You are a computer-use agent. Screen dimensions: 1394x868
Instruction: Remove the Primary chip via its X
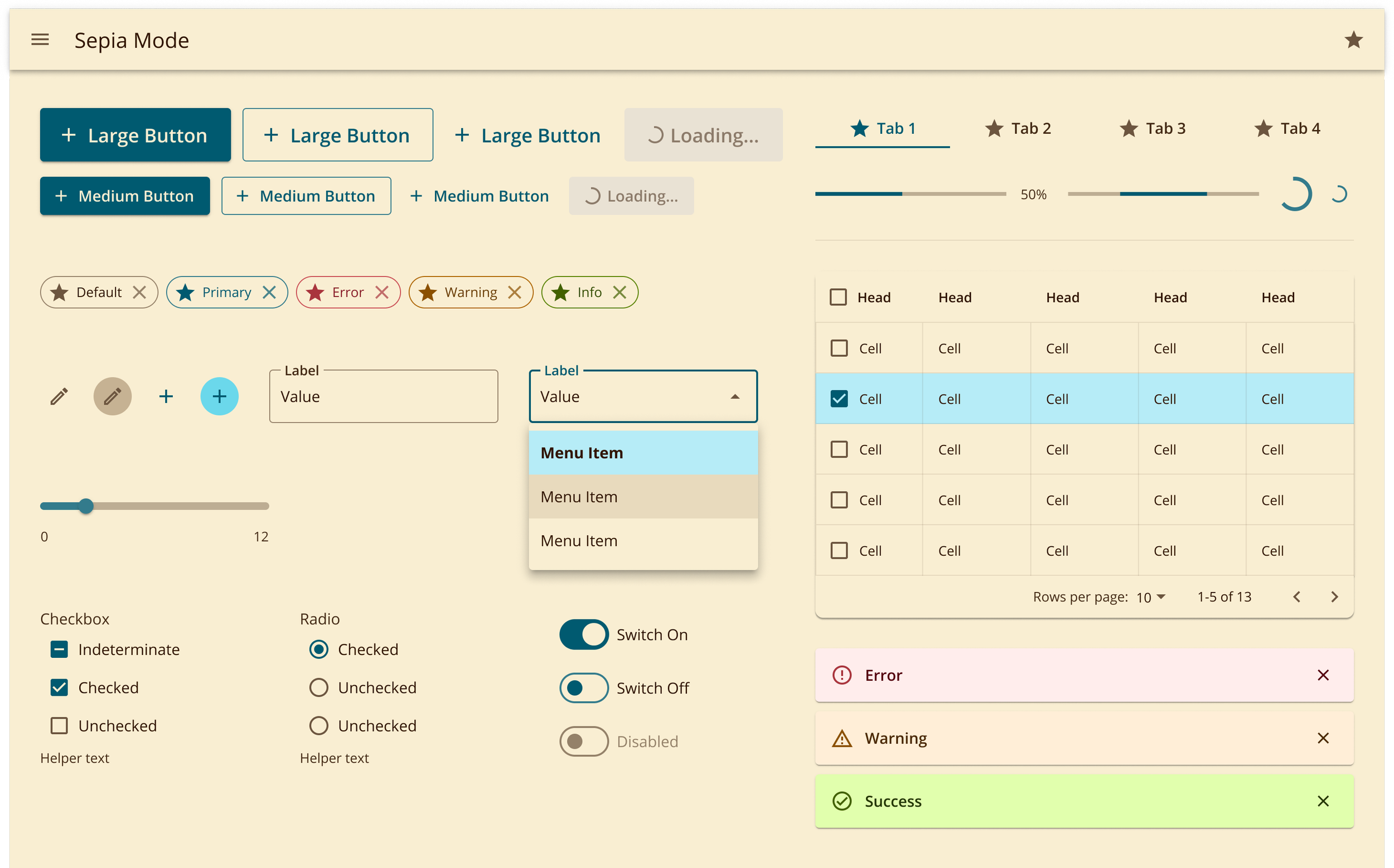pos(269,292)
